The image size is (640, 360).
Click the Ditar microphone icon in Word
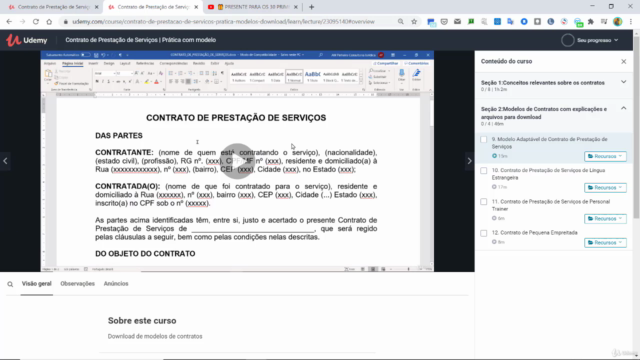[x=402, y=75]
